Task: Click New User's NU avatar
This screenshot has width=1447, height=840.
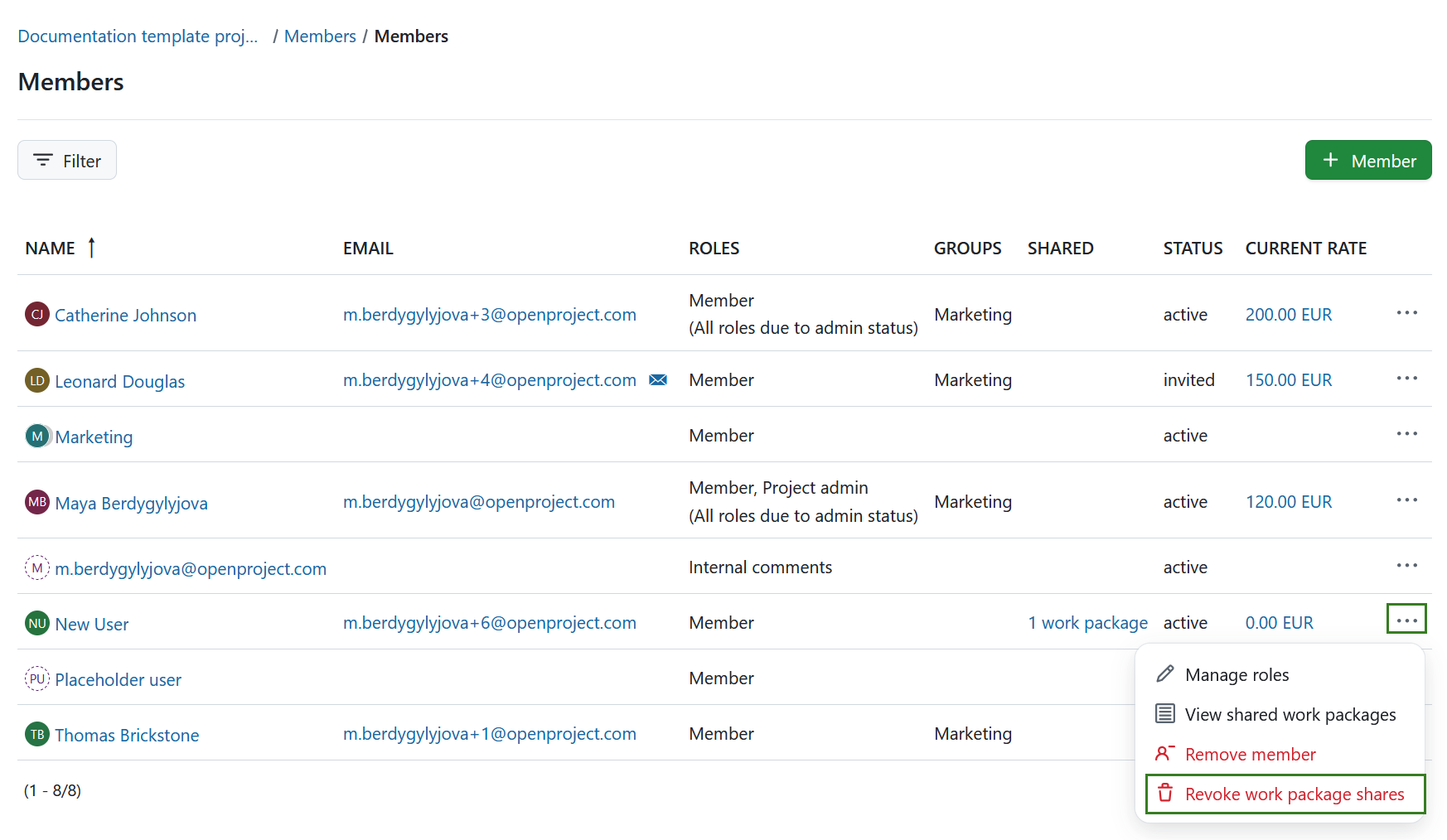Action: [x=37, y=623]
